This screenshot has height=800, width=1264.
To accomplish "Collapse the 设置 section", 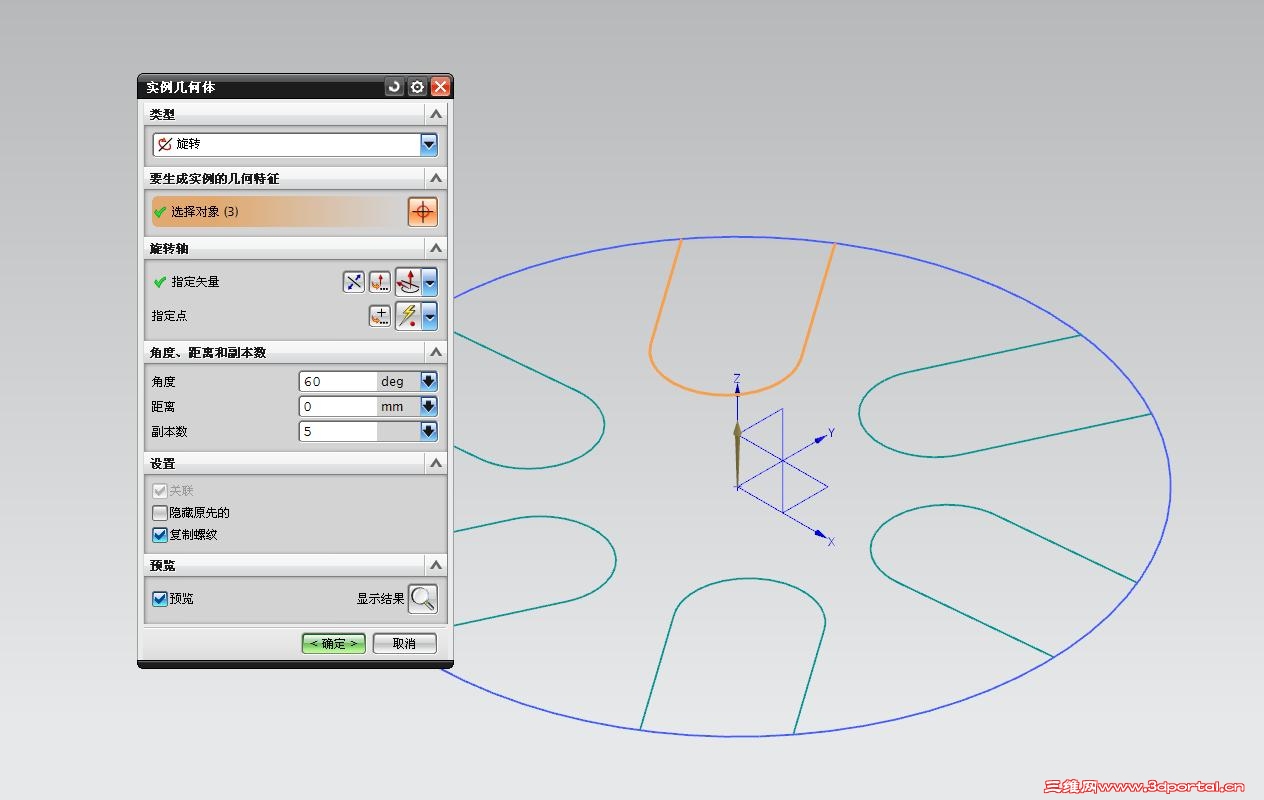I will (x=435, y=464).
